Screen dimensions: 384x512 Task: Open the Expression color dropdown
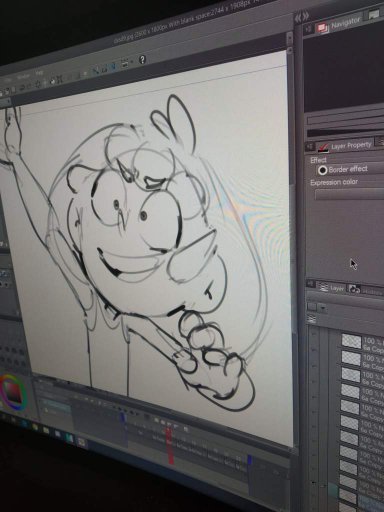(349, 193)
